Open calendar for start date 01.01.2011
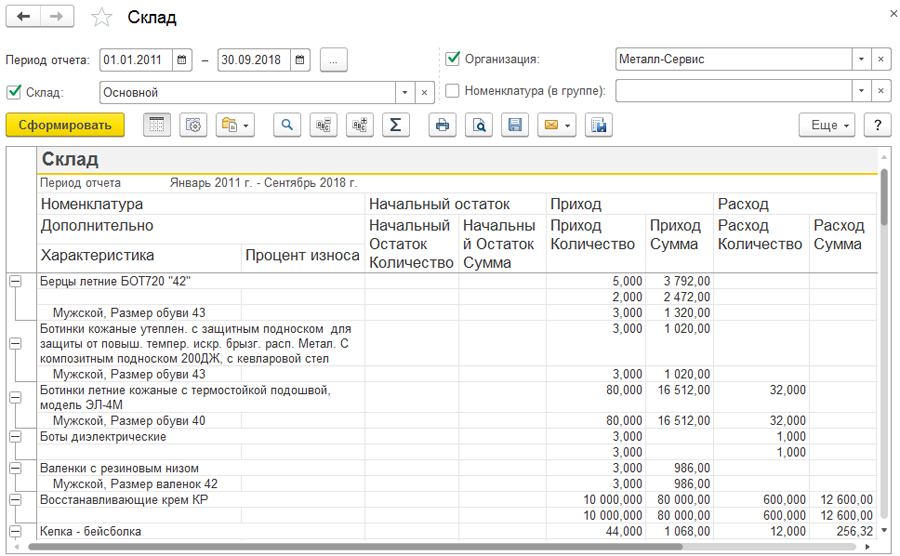Image resolution: width=900 pixels, height=556 pixels. pyautogui.click(x=181, y=60)
